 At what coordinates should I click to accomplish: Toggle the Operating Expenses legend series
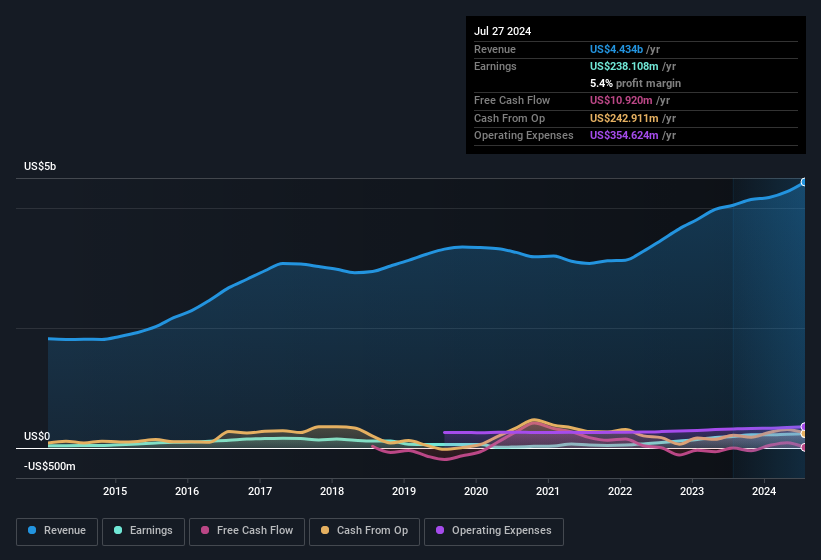coord(494,530)
